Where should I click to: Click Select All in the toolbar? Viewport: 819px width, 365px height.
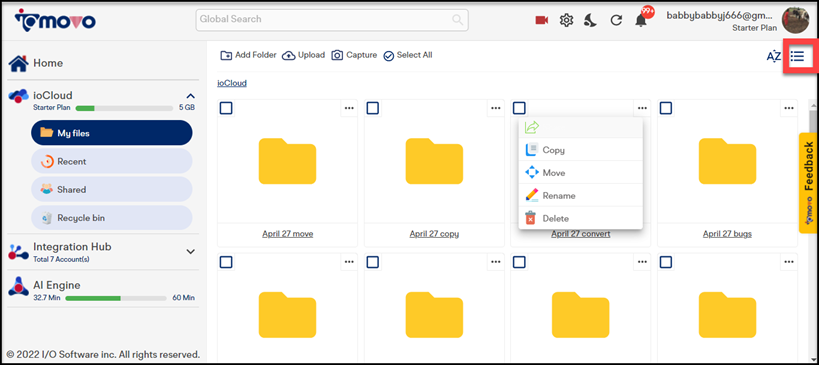click(x=407, y=55)
